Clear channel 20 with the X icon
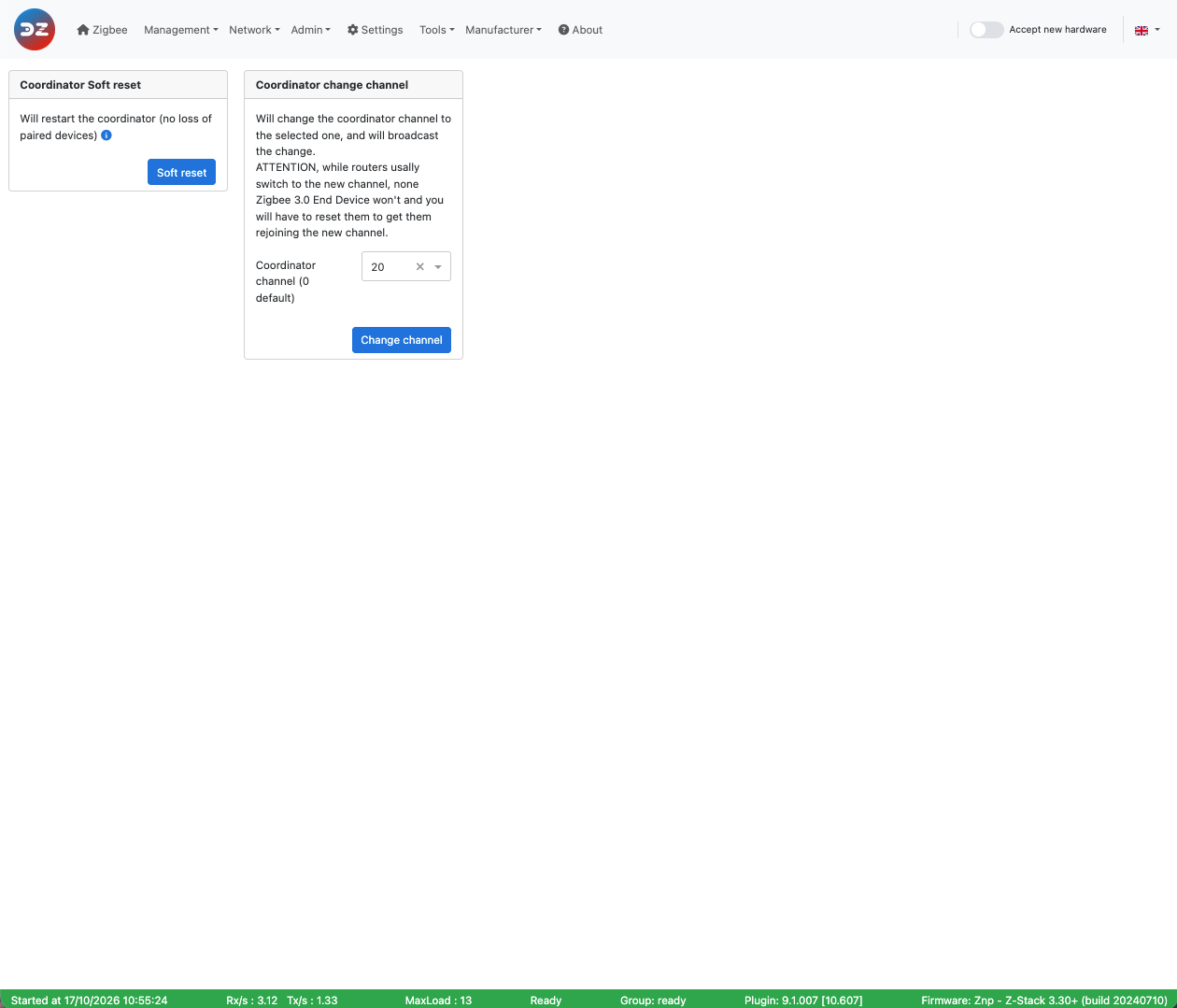Screen dimensions: 1177x1008 [x=420, y=267]
